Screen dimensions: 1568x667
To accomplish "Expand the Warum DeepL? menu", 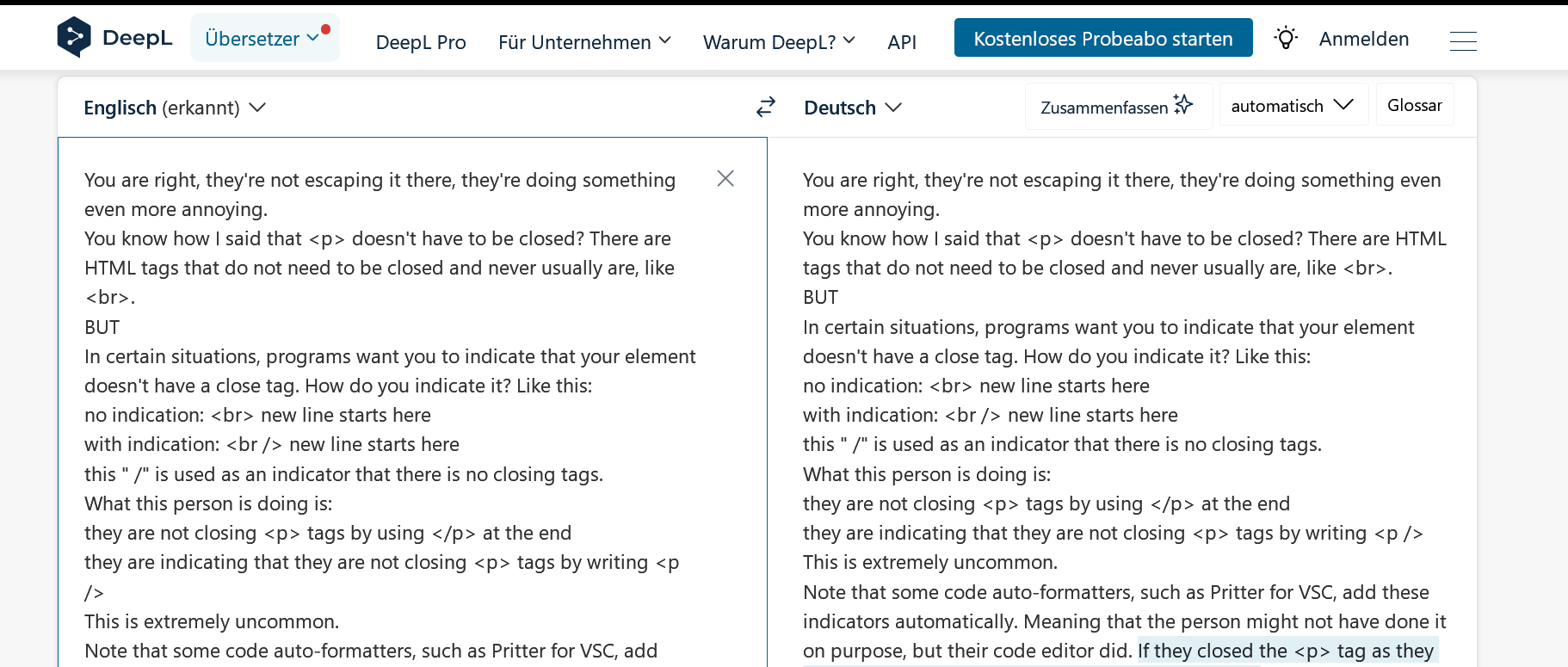I will pyautogui.click(x=779, y=42).
